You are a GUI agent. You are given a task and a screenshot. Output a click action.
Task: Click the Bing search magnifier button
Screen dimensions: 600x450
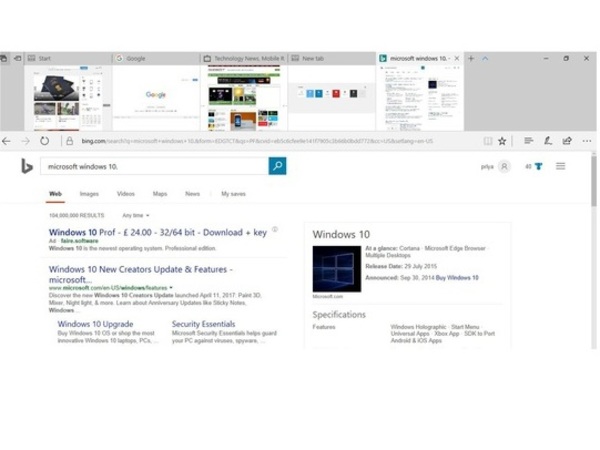coord(277,166)
